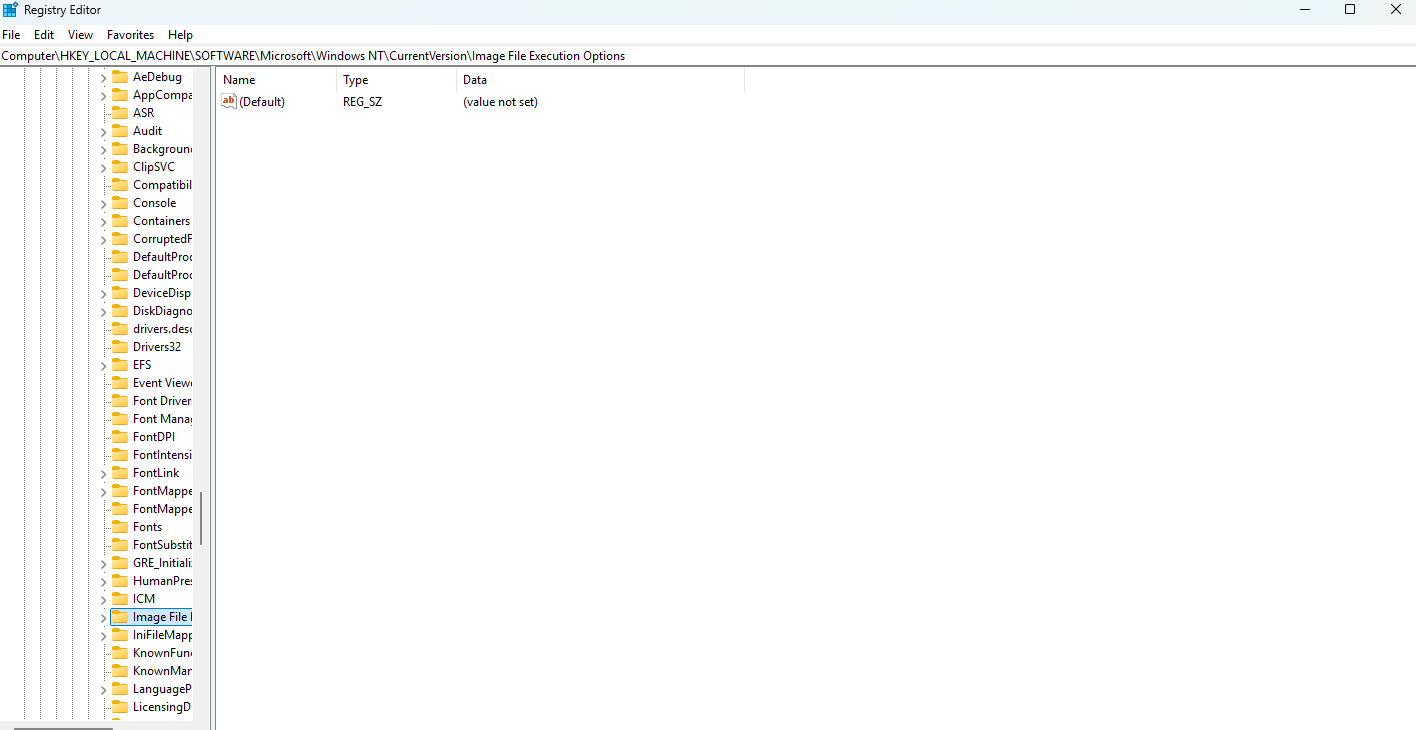This screenshot has height=730, width=1416.
Task: Select the ASR key folder icon
Action: [120, 113]
